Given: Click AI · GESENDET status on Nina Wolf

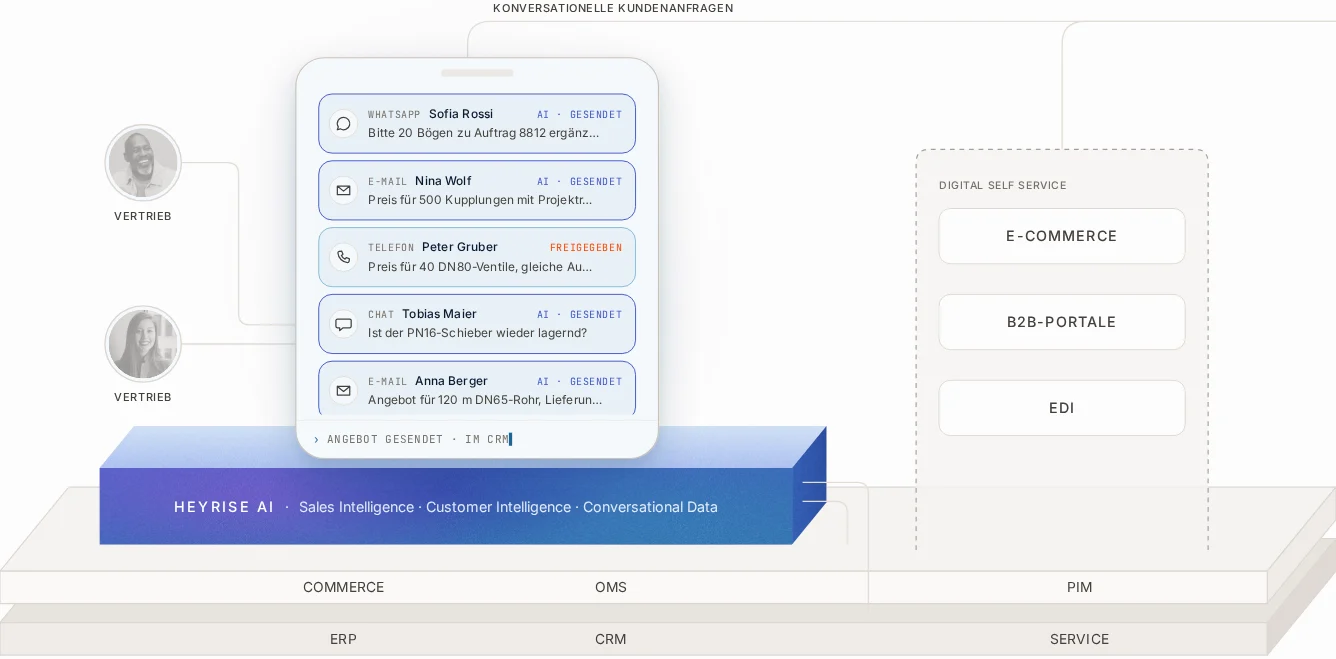Looking at the screenshot, I should pos(579,182).
